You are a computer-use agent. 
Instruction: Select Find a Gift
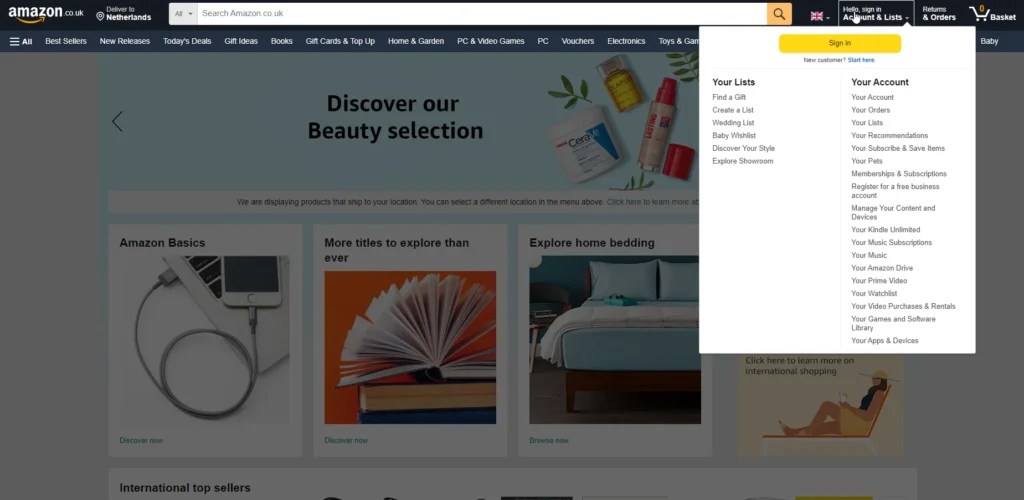pyautogui.click(x=729, y=97)
